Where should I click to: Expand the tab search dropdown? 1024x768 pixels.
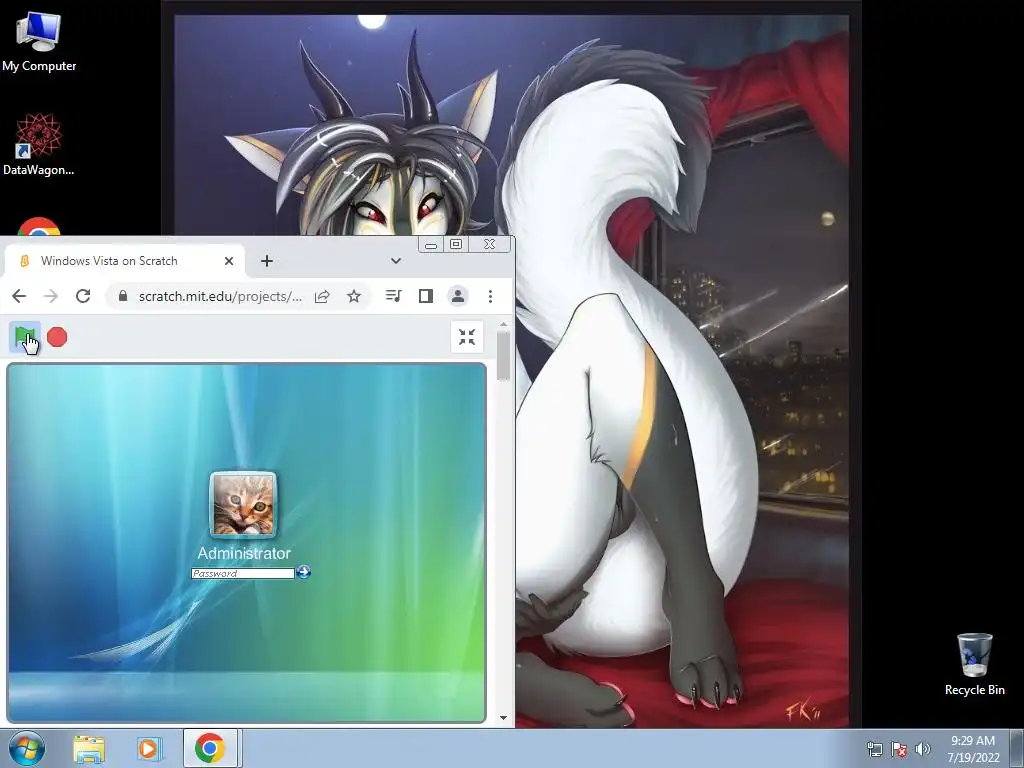coord(396,261)
